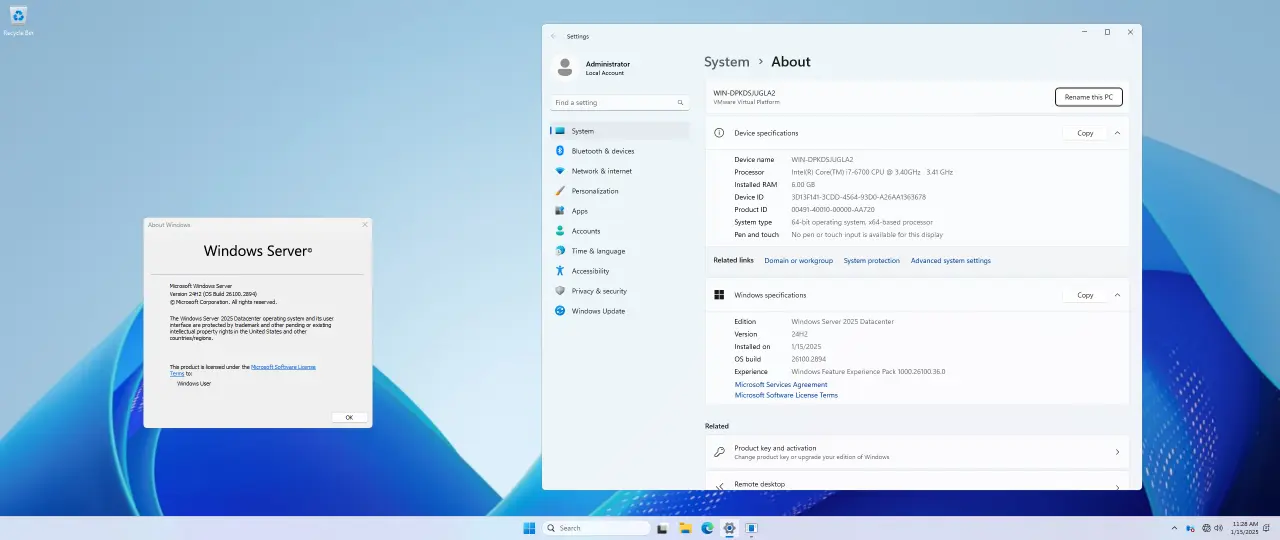This screenshot has height=540, width=1280.
Task: Click the Find a setting search field
Action: (x=619, y=102)
